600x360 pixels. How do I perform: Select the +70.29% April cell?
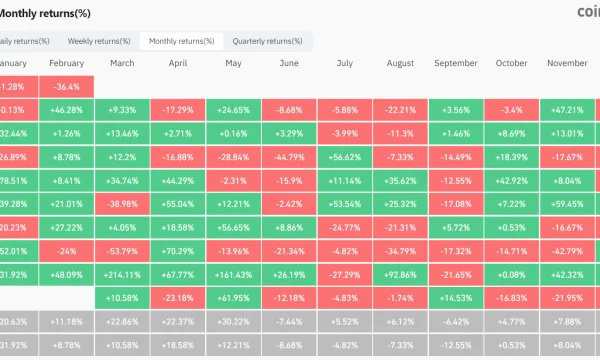(178, 251)
